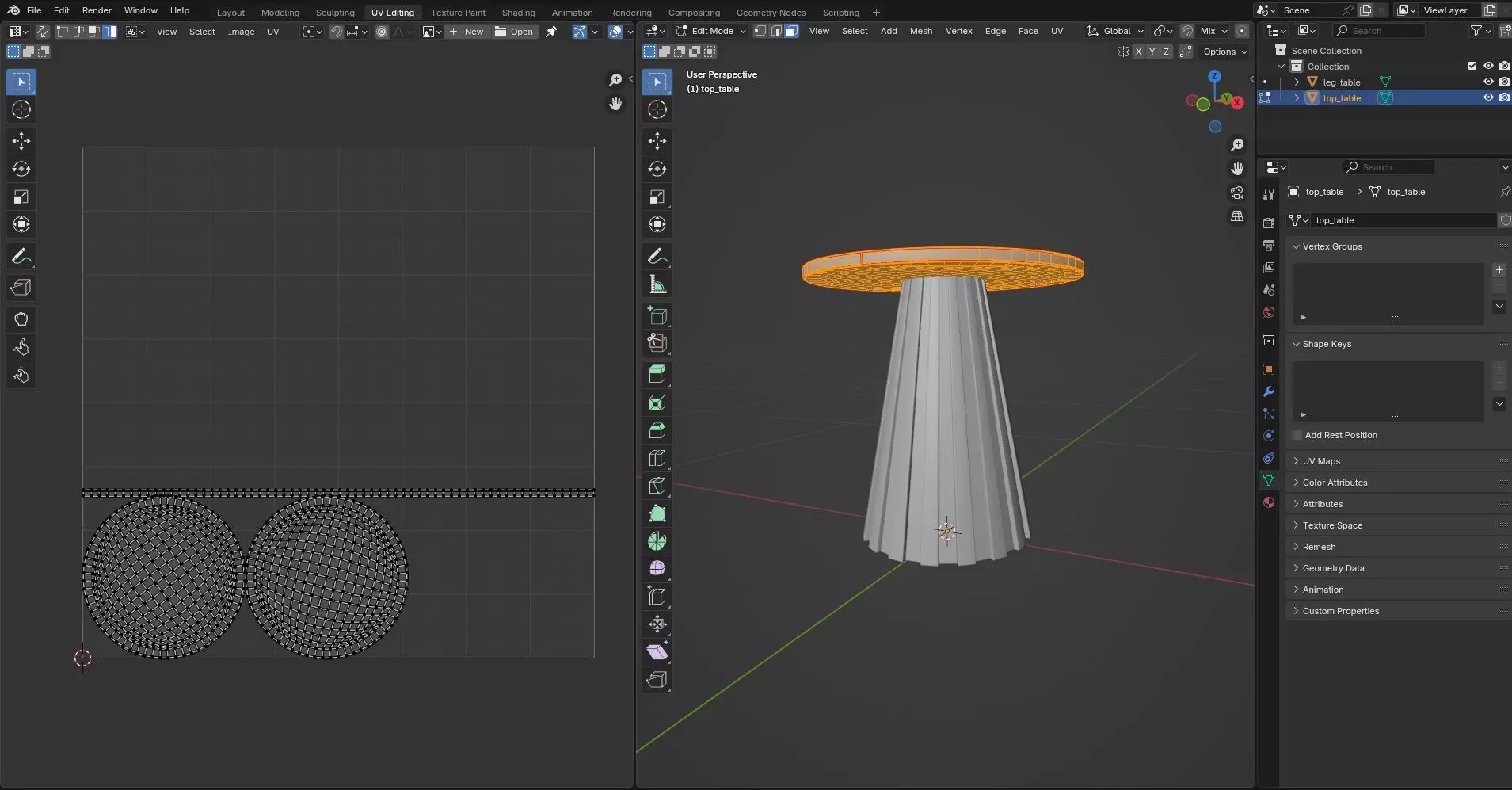Expand the Geometry Data panel
The width and height of the screenshot is (1512, 790).
click(1333, 568)
